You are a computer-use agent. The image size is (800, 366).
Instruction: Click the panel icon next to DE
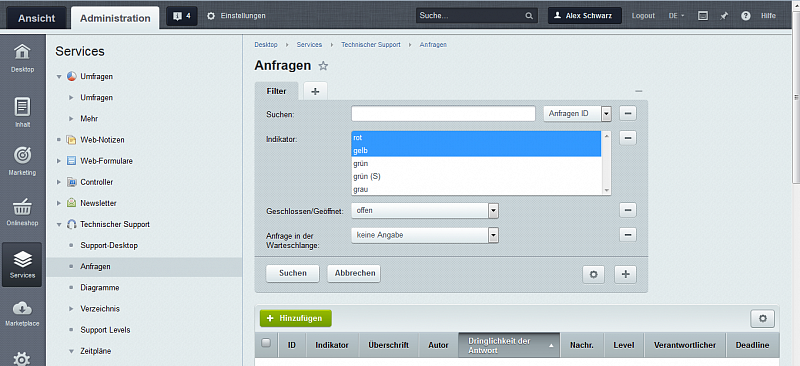[x=703, y=16]
